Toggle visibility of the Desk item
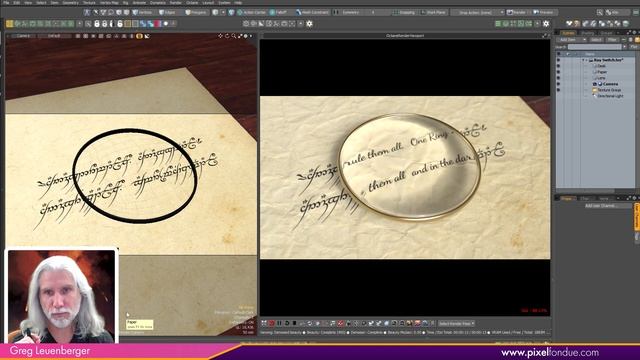640x360 pixels. click(558, 66)
